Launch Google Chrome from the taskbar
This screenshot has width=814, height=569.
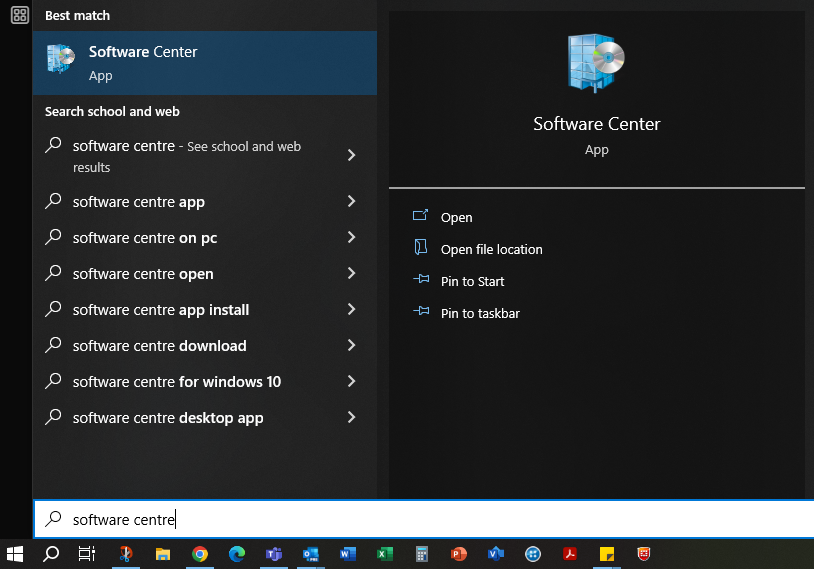click(199, 554)
